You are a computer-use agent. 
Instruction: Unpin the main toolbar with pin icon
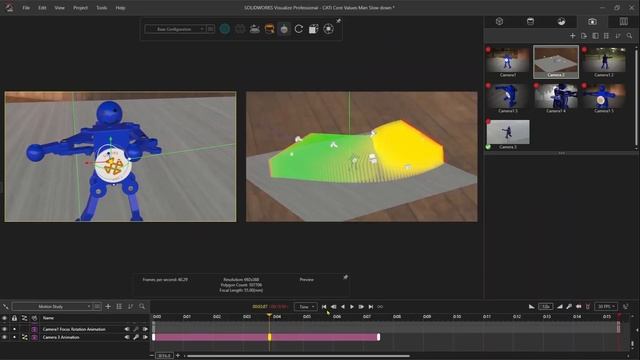(338, 21)
